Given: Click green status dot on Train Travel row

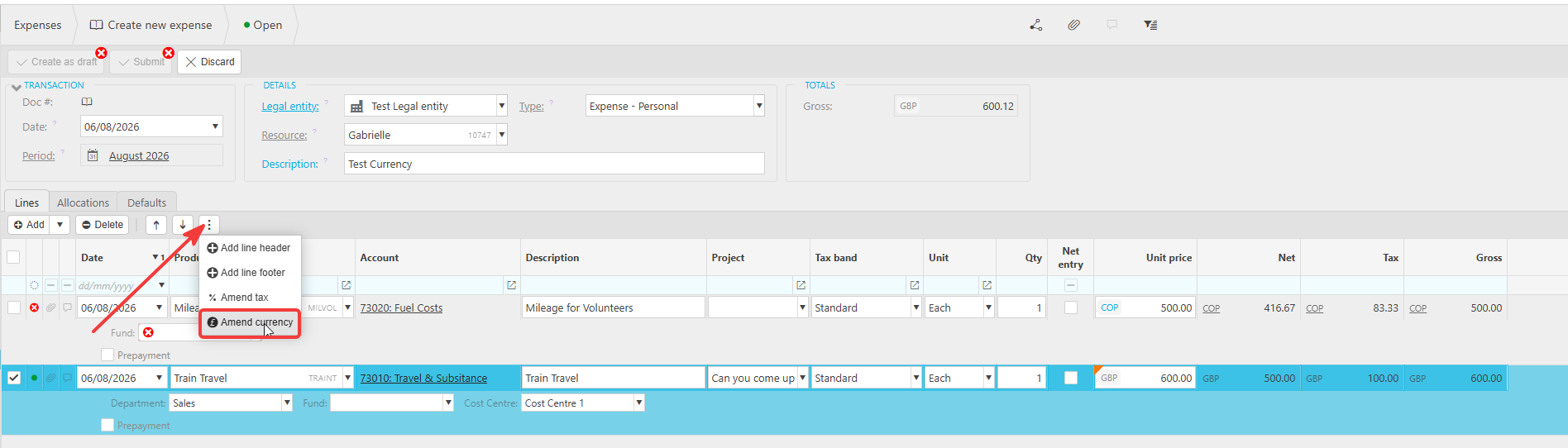Looking at the screenshot, I should 34,378.
